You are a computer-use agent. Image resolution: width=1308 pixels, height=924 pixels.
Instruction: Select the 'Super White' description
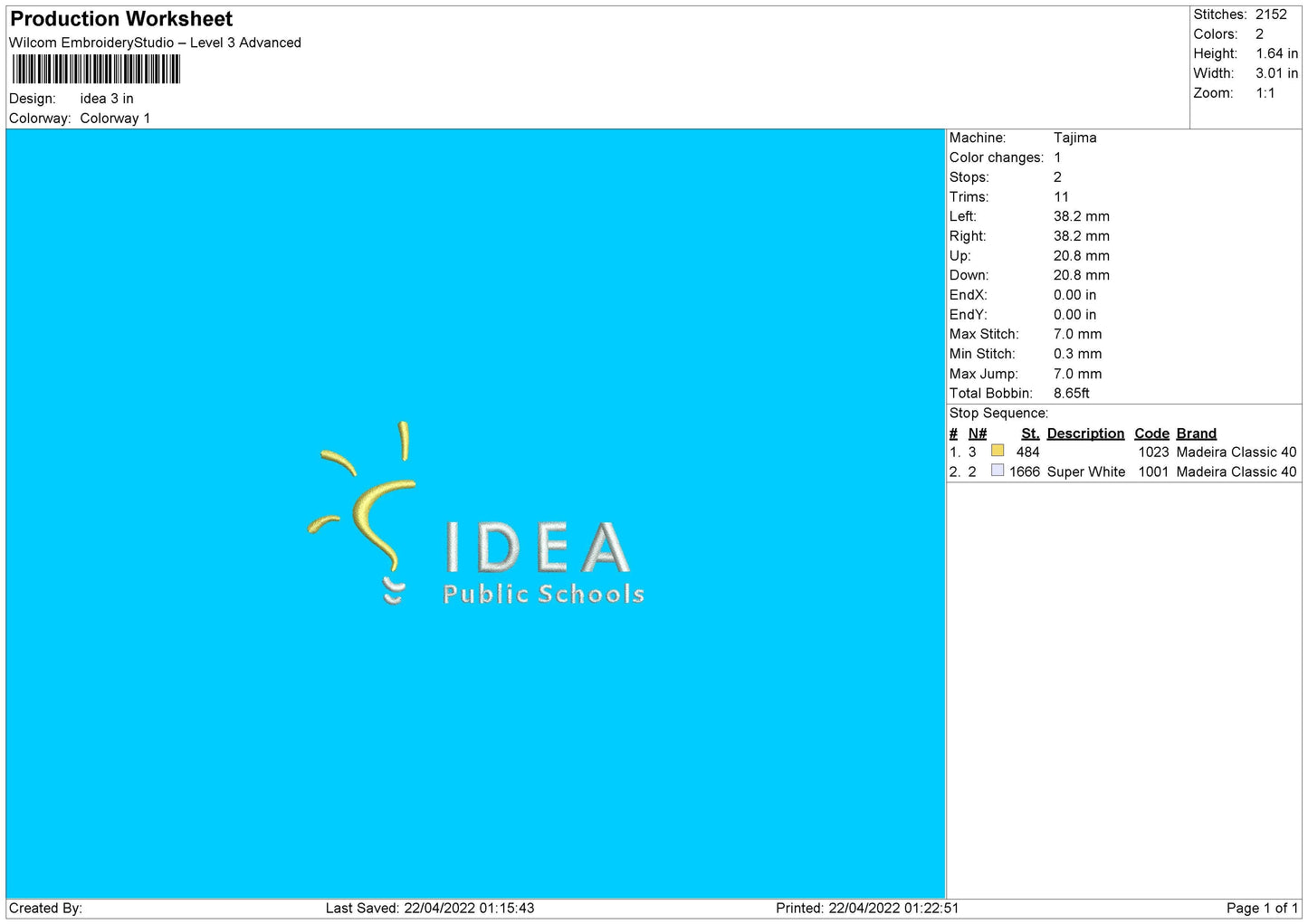click(x=1086, y=472)
